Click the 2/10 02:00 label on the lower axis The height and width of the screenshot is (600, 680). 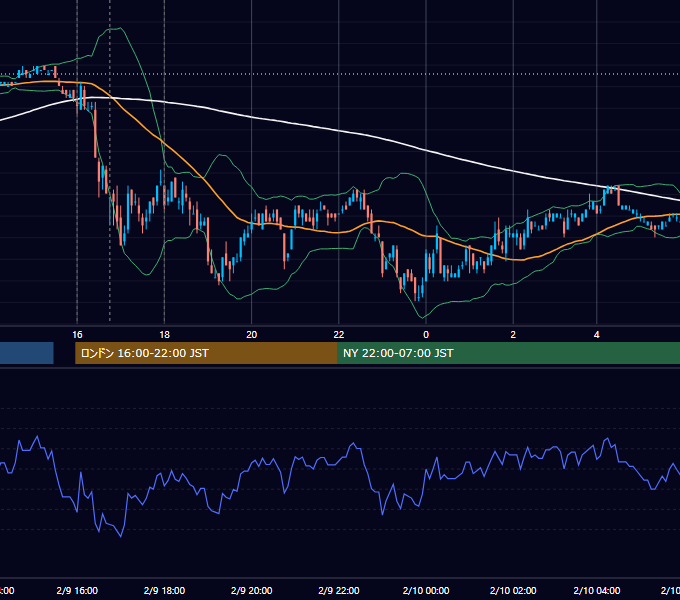coord(513,590)
